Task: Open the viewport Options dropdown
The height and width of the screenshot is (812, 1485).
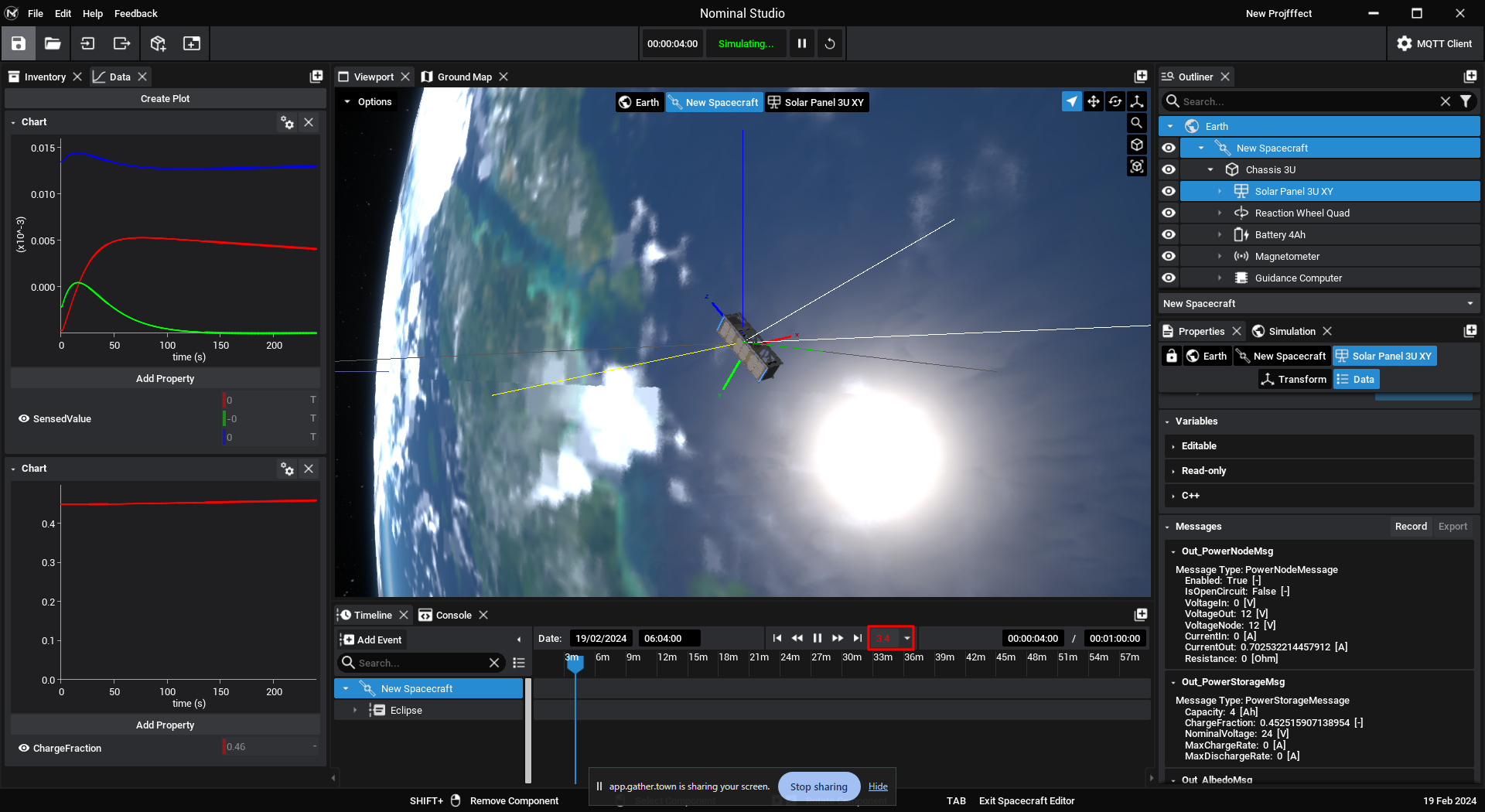Action: (x=368, y=101)
